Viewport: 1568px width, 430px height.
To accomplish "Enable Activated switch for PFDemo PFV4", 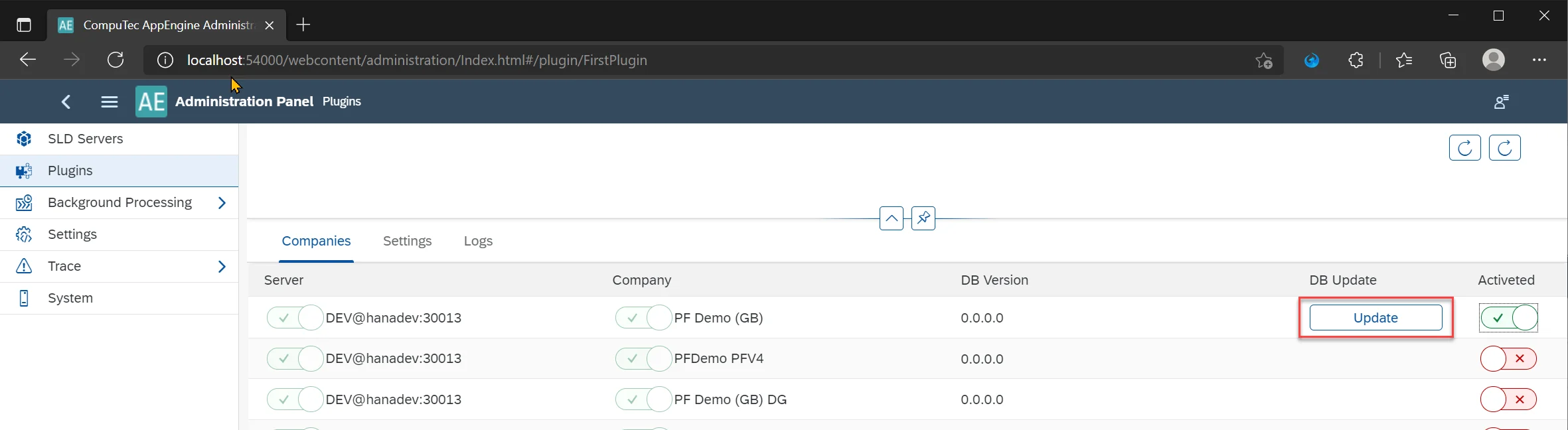I will click(1508, 359).
